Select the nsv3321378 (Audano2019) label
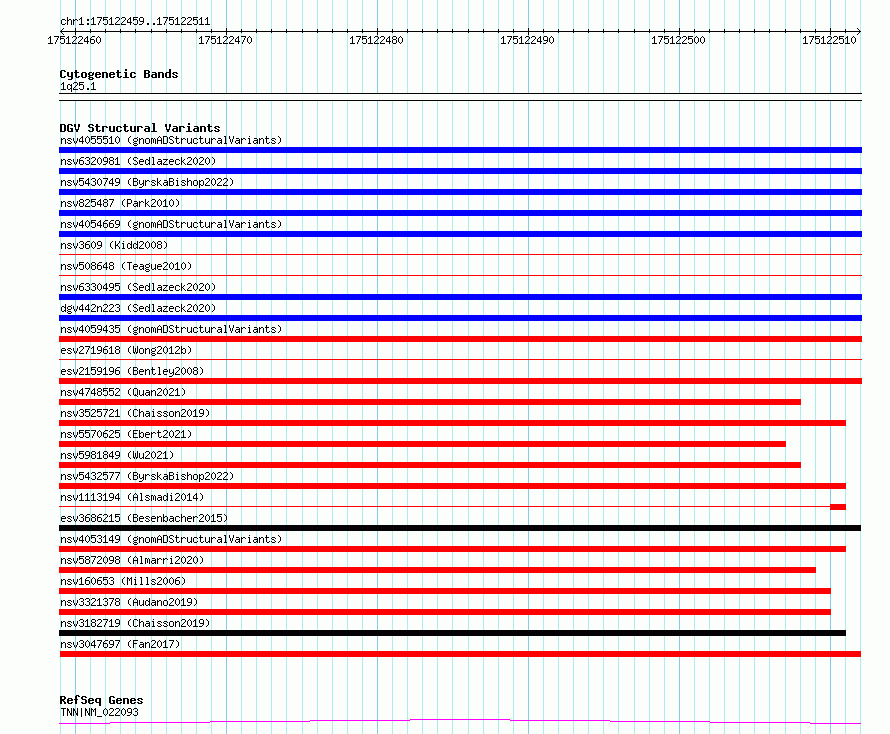This screenshot has height=734, width=890. (129, 602)
